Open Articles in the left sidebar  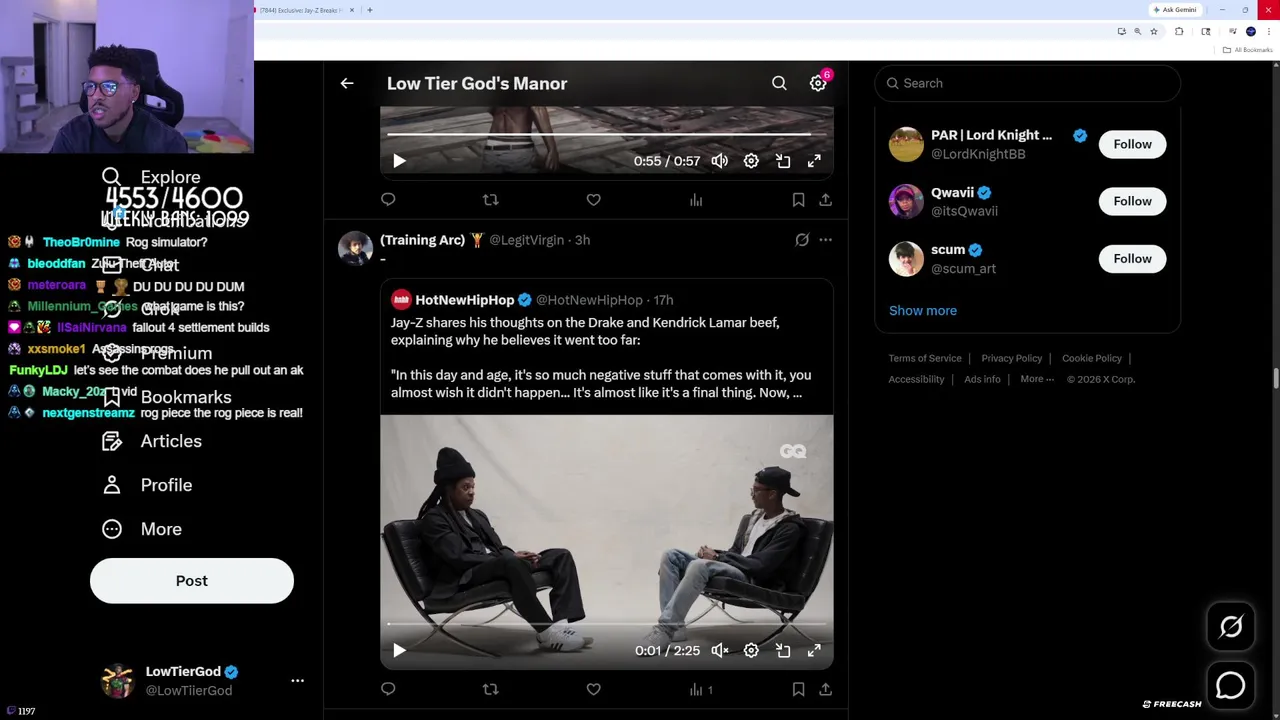click(151, 441)
